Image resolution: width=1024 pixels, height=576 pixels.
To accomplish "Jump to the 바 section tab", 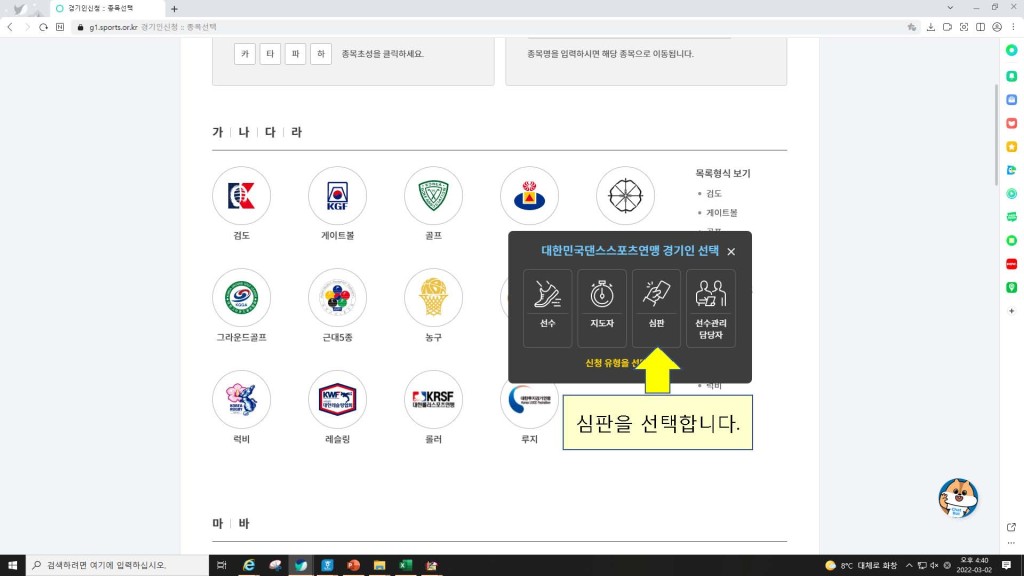I will point(244,524).
